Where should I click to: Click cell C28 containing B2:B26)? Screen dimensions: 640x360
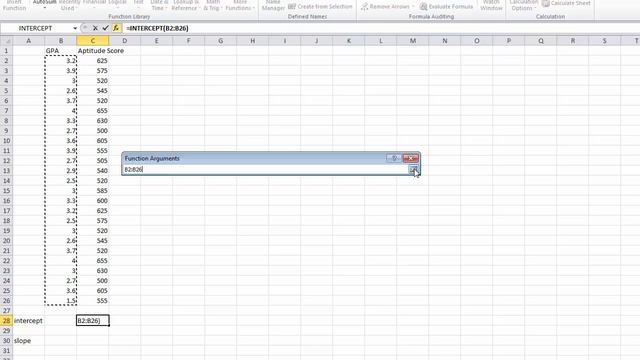pos(93,320)
